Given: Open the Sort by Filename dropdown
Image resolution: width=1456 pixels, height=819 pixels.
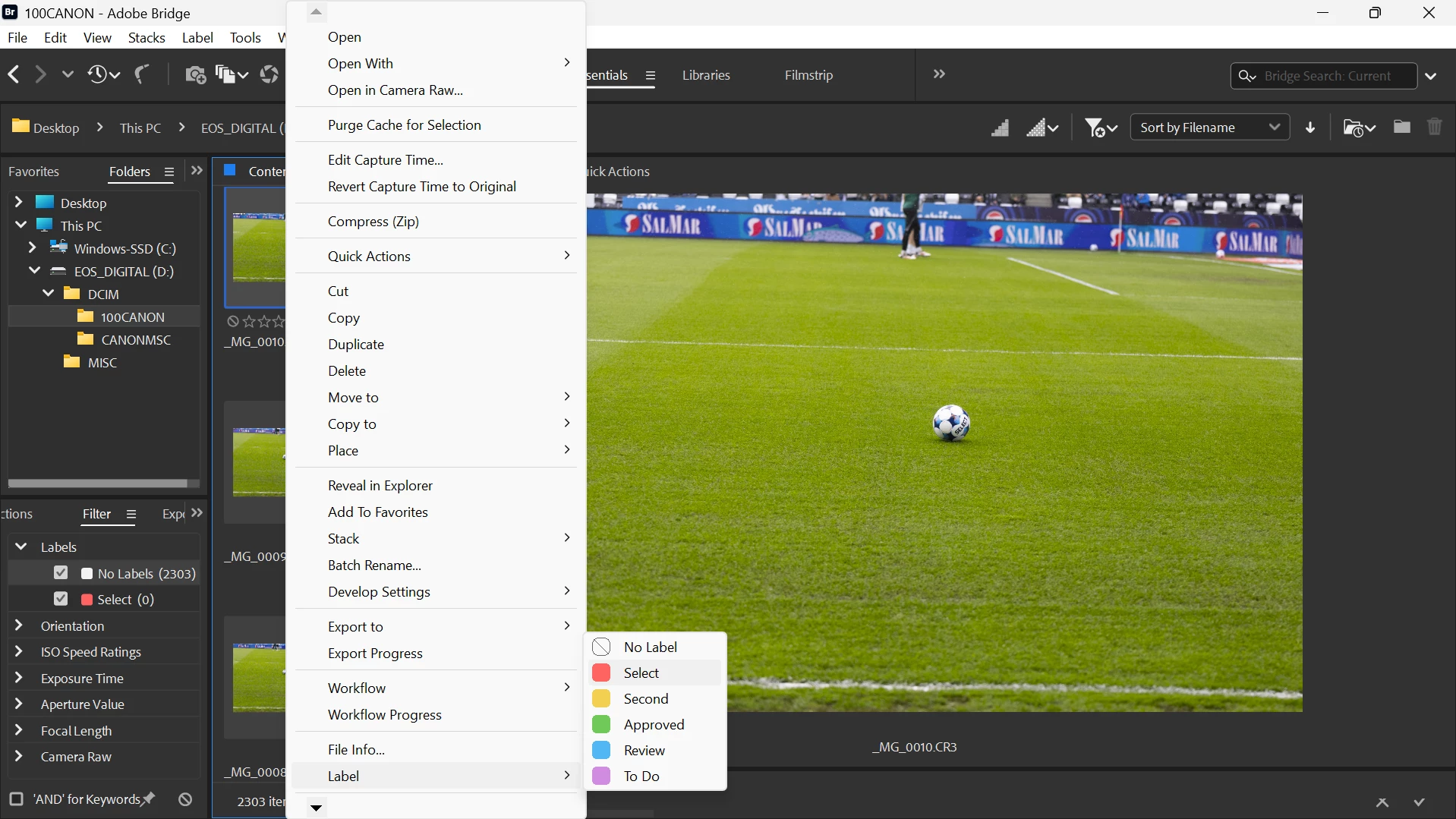Looking at the screenshot, I should pyautogui.click(x=1209, y=128).
